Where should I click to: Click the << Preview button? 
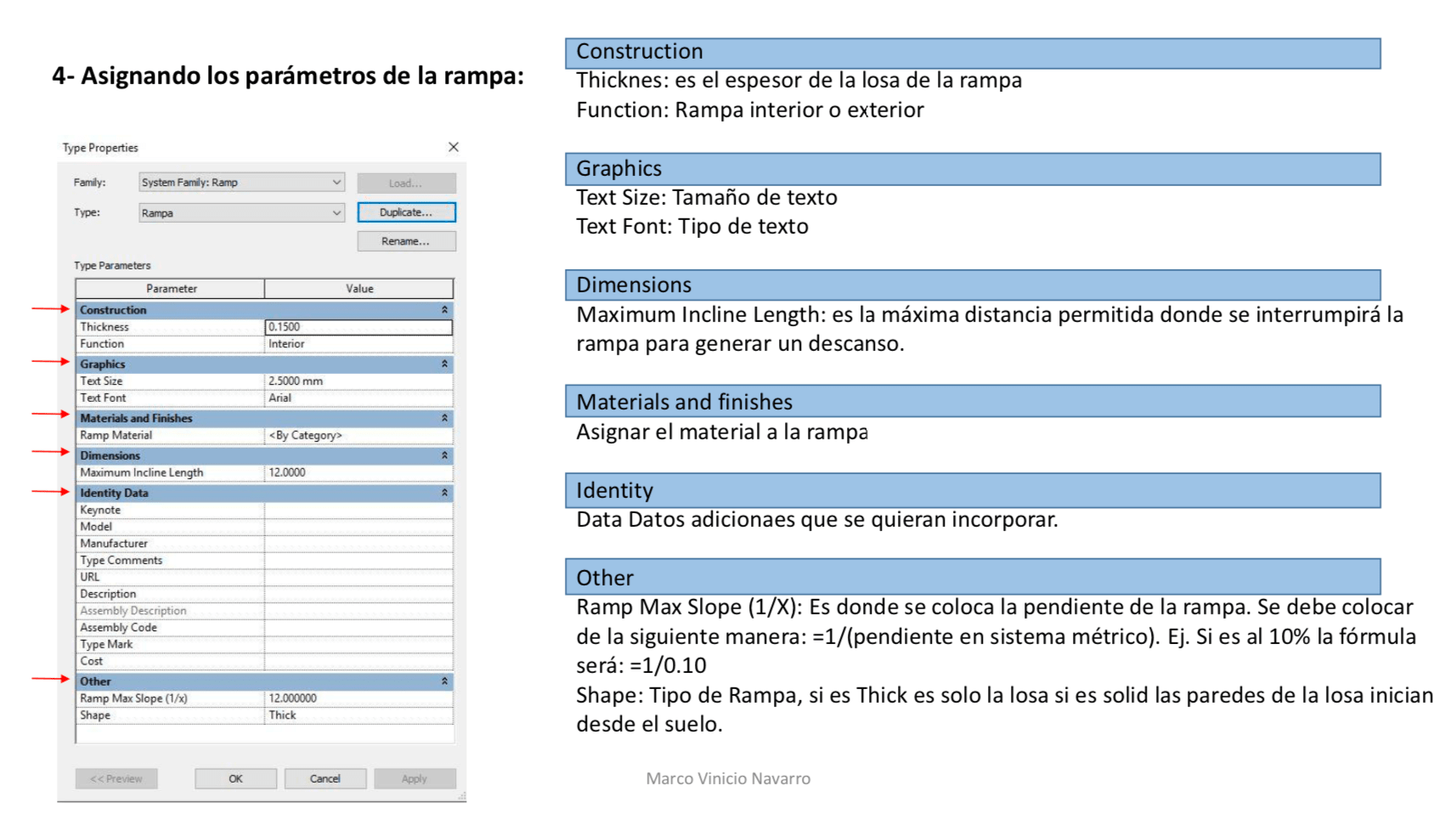[116, 778]
